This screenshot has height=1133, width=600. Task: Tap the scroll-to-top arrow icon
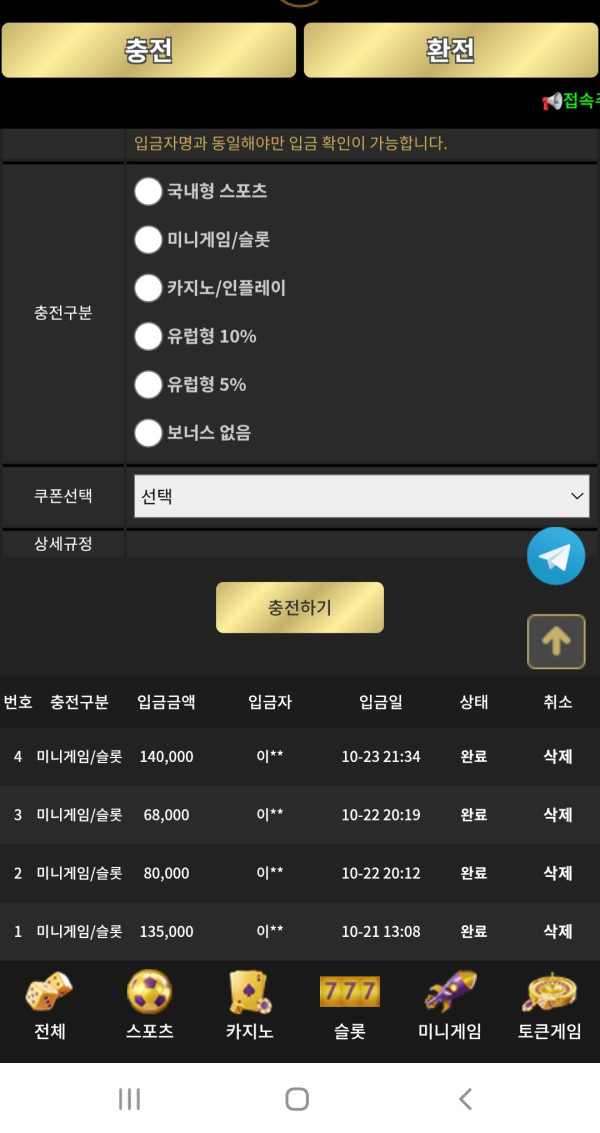[556, 642]
